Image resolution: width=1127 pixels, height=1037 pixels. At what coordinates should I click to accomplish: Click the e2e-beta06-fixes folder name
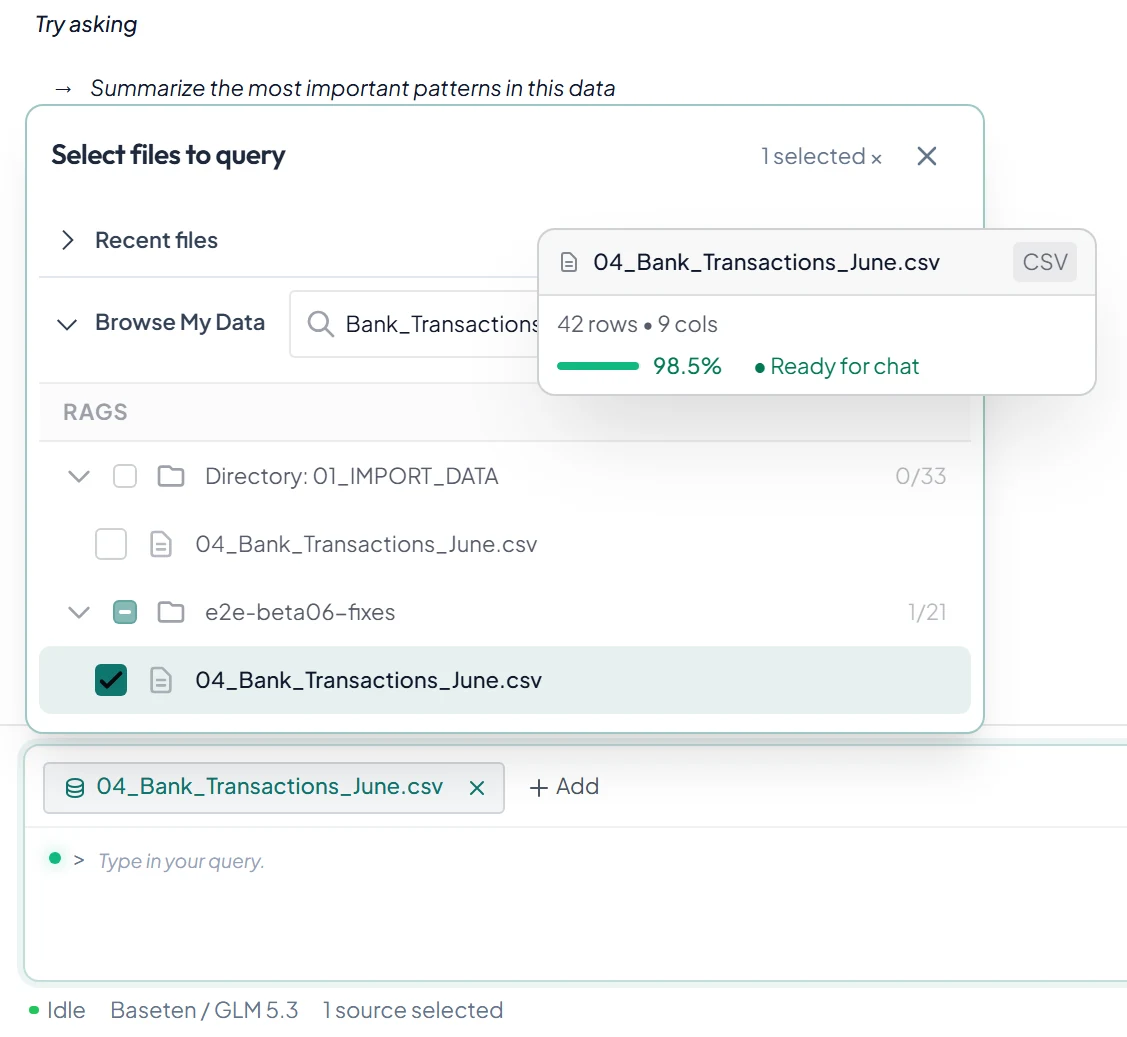coord(300,612)
